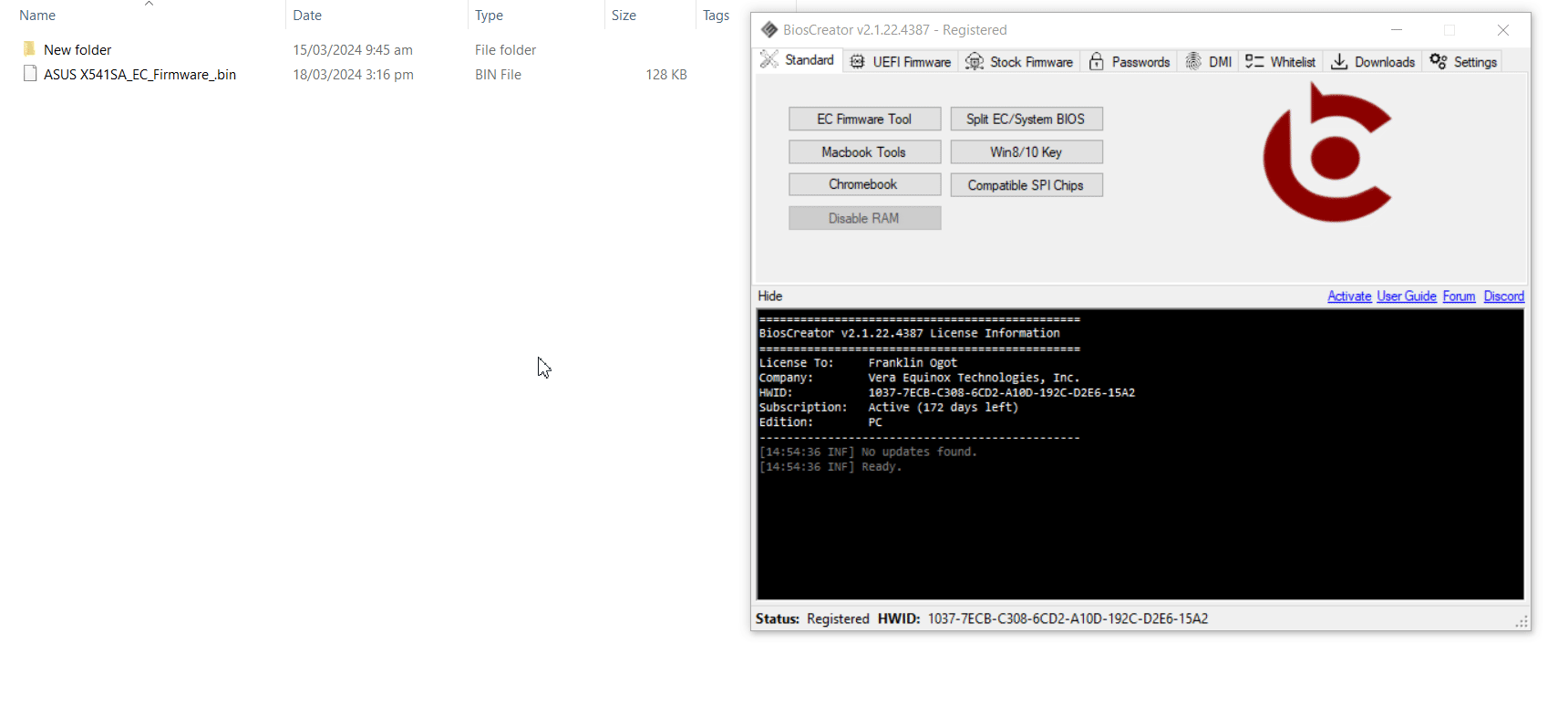This screenshot has height=717, width=1568.
Task: Open the Chromebook tool
Action: [864, 184]
